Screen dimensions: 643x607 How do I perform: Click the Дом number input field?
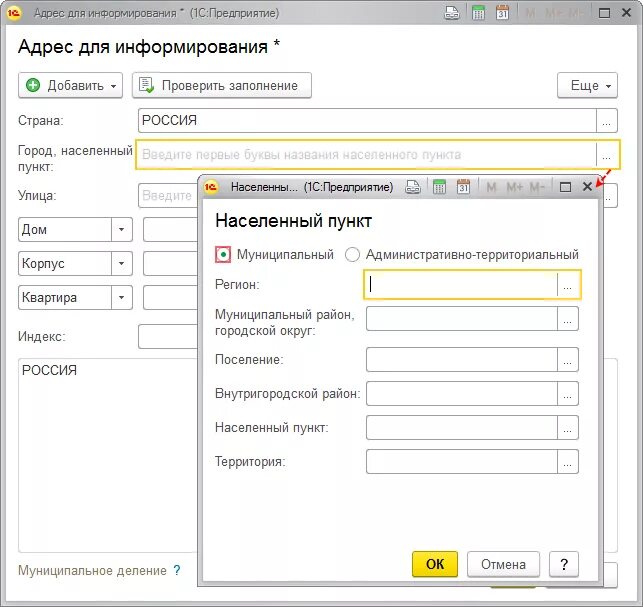[x=171, y=229]
